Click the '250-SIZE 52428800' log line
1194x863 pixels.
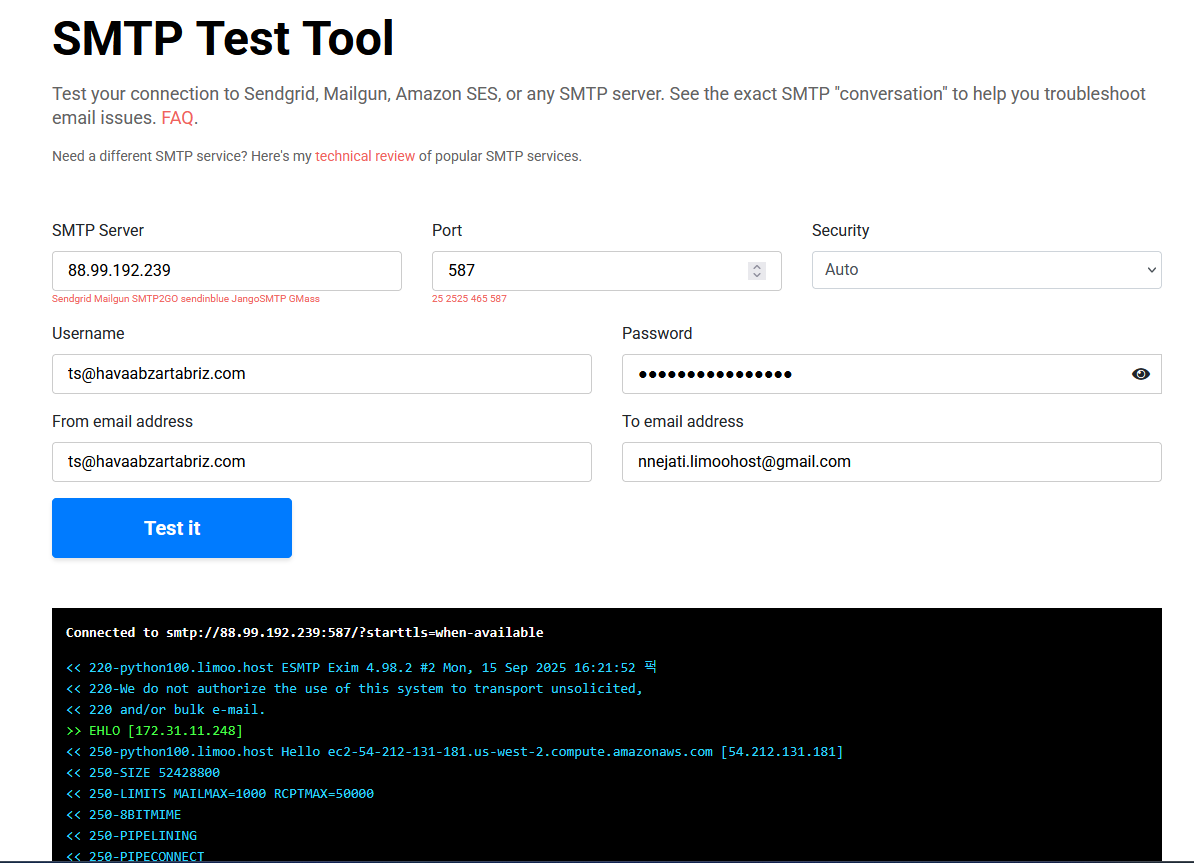(142, 772)
